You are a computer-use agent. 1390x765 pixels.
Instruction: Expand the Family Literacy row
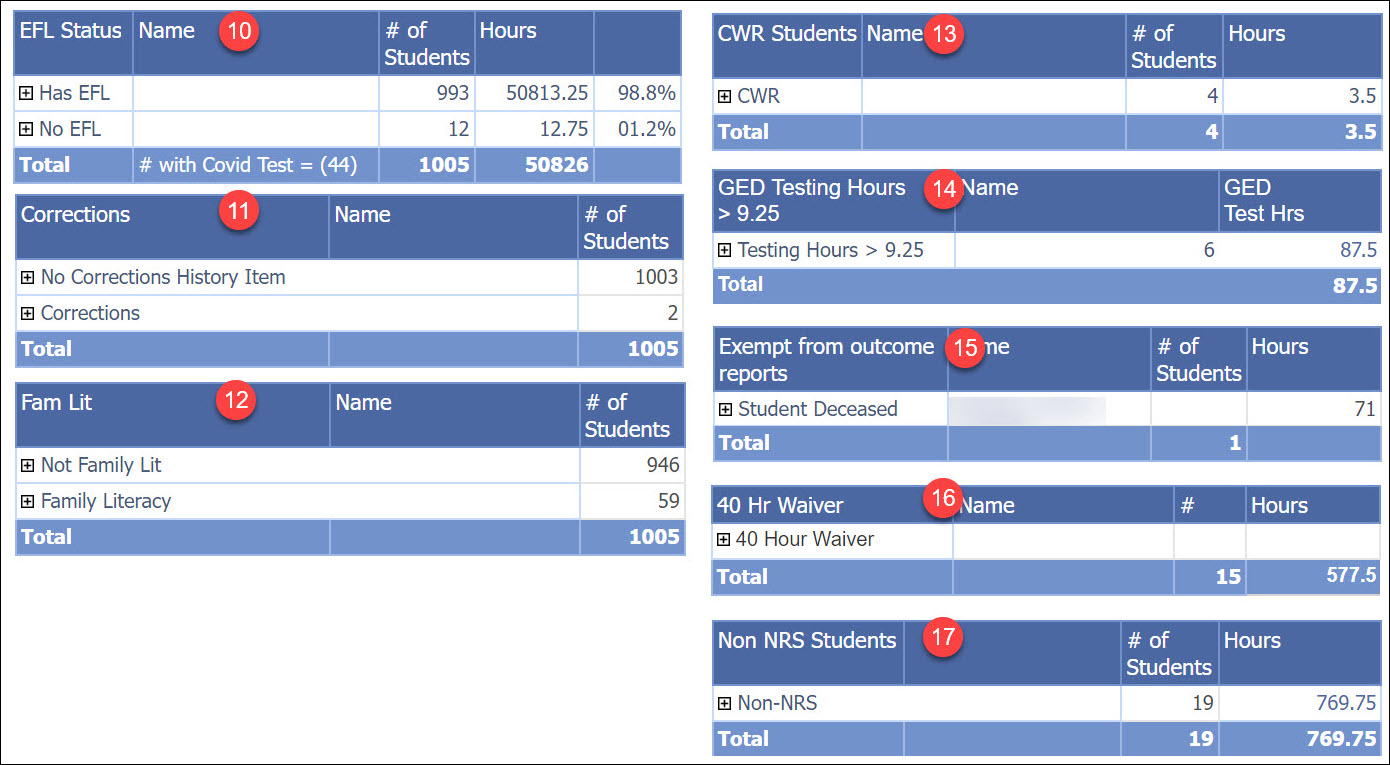[x=27, y=501]
